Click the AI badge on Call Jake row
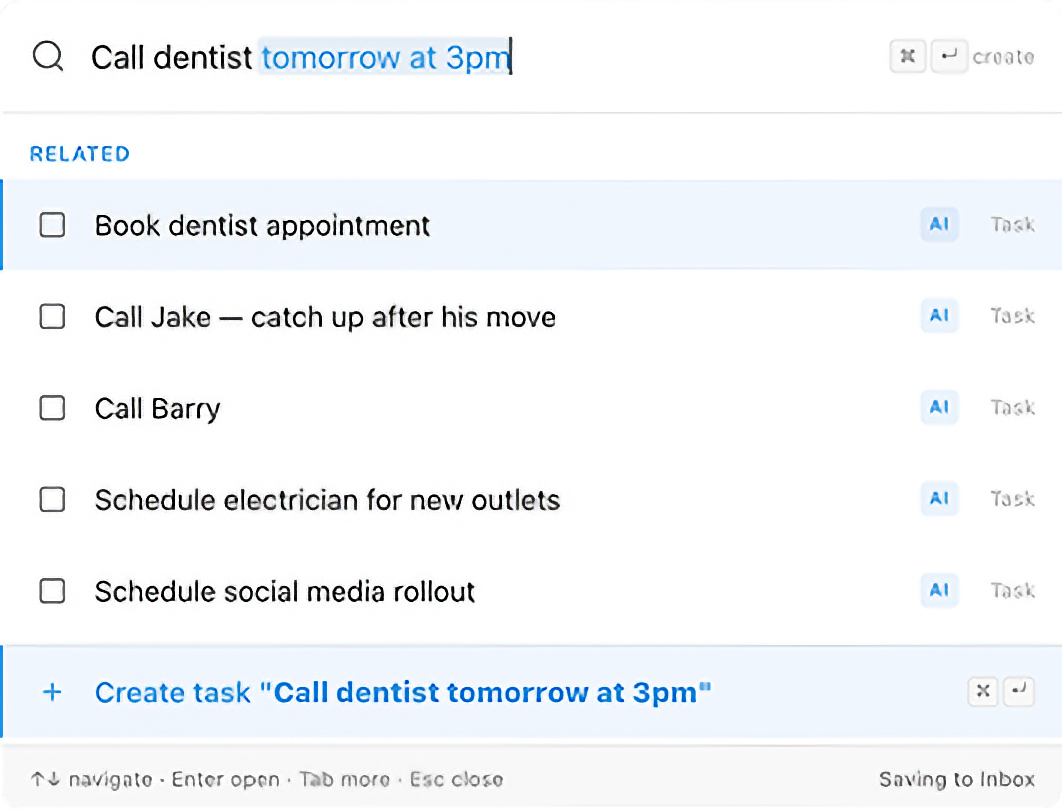 (x=938, y=316)
